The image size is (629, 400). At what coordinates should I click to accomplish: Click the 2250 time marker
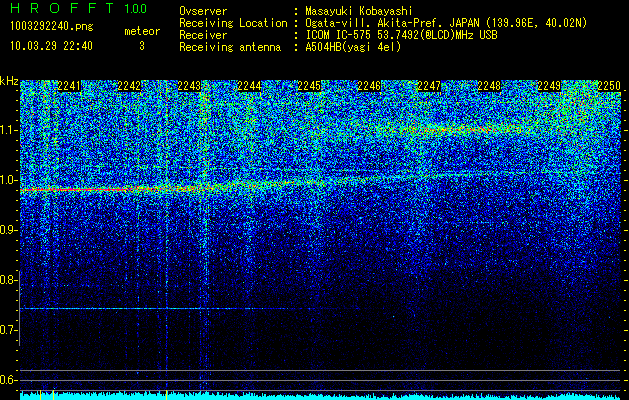609,86
